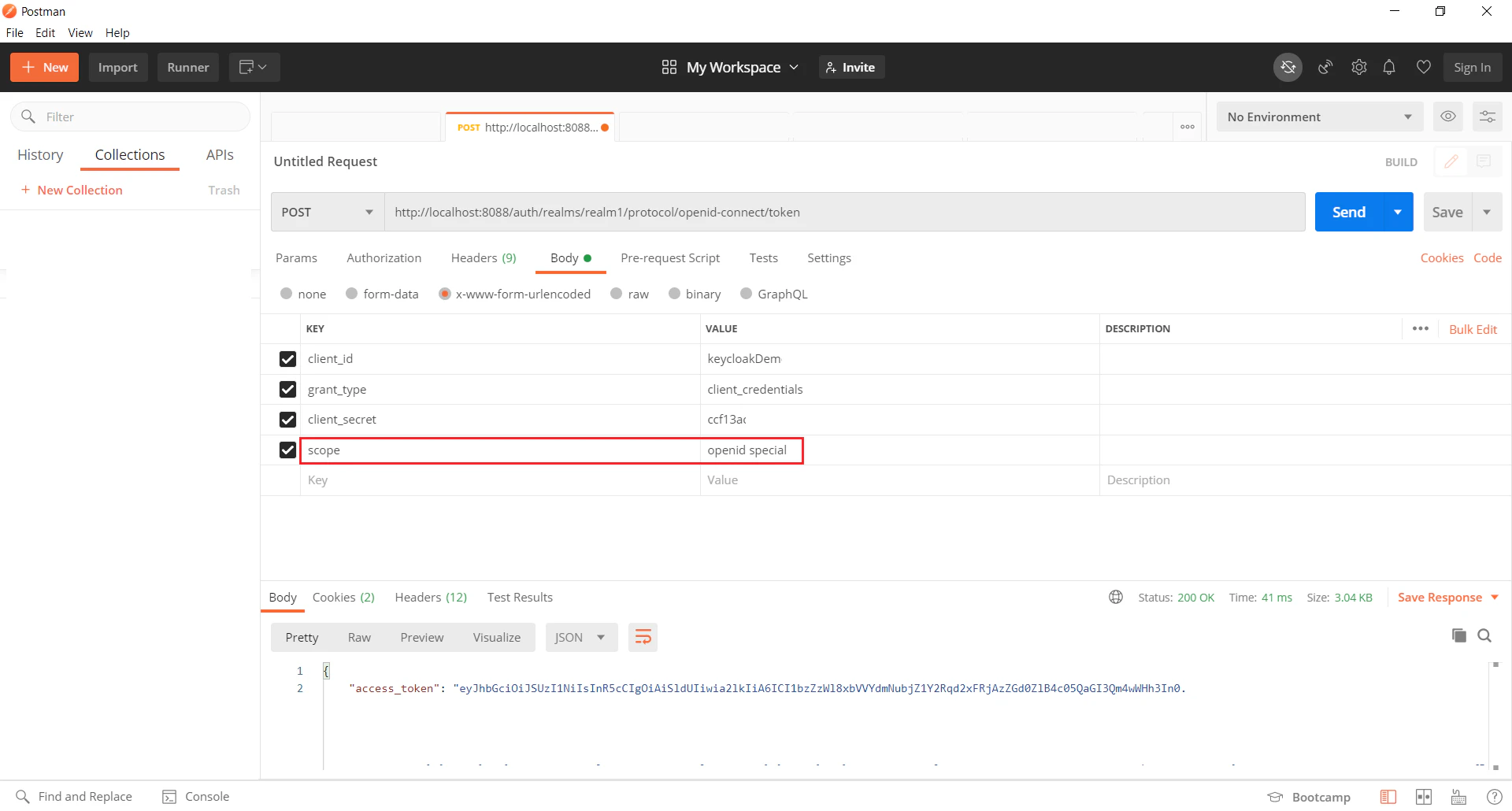Click the offline sync status icon
This screenshot has width=1512, height=811.
1288,68
